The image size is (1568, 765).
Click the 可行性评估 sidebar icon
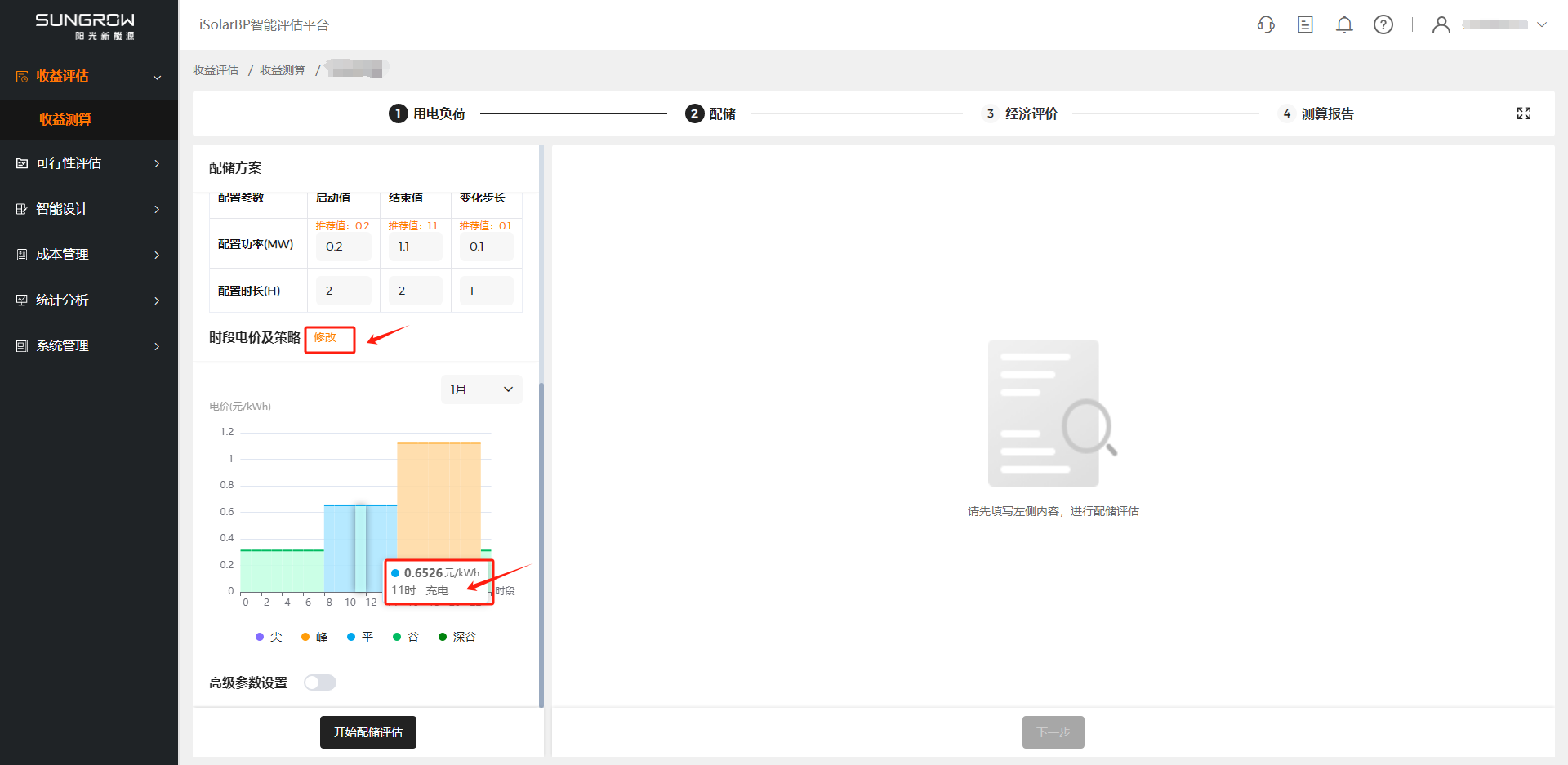22,163
